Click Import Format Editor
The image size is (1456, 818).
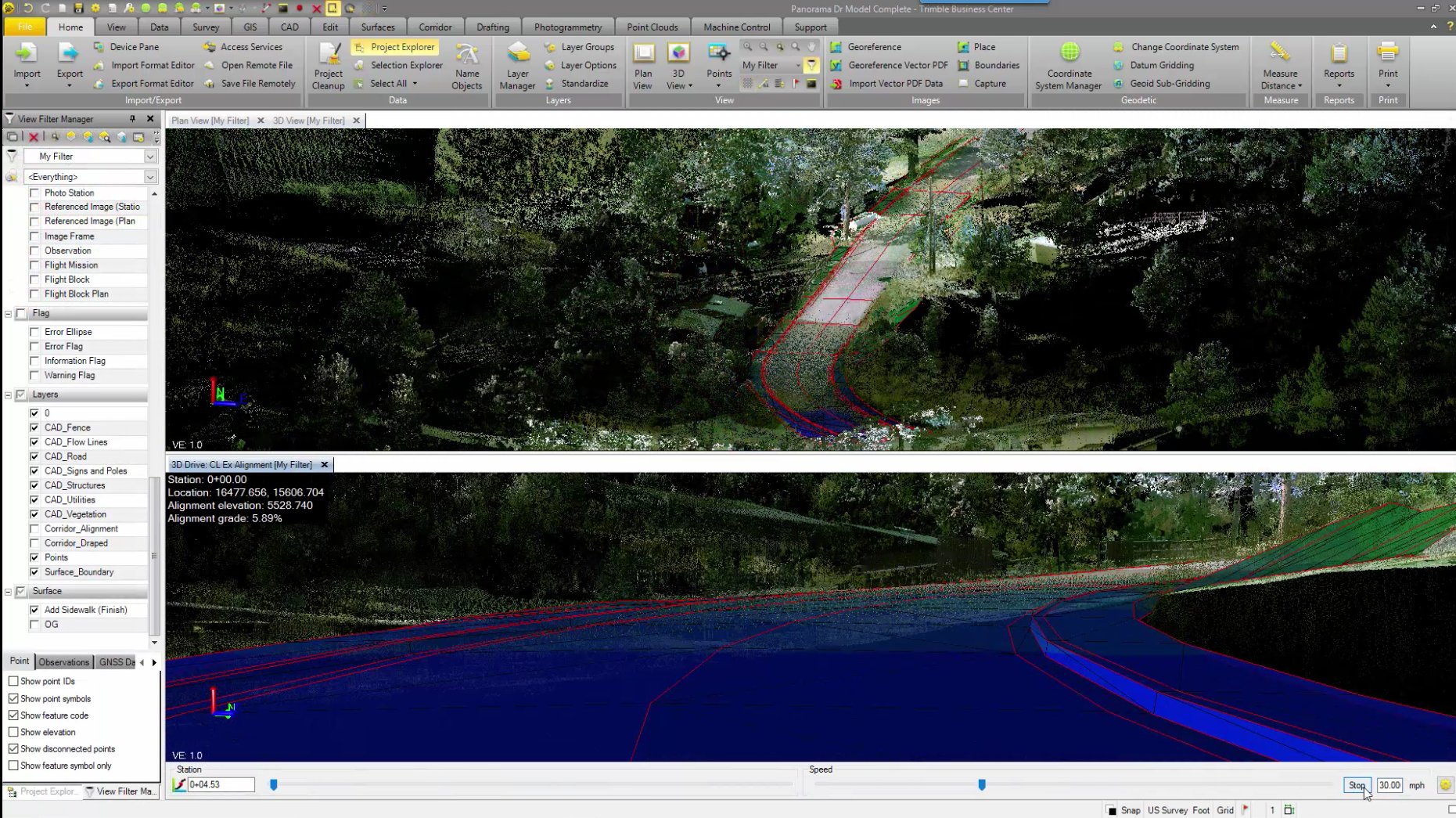pyautogui.click(x=144, y=65)
